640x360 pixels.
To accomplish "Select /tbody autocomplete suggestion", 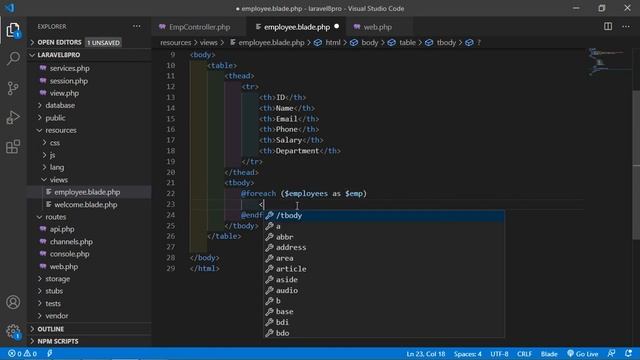I will [x=384, y=216].
